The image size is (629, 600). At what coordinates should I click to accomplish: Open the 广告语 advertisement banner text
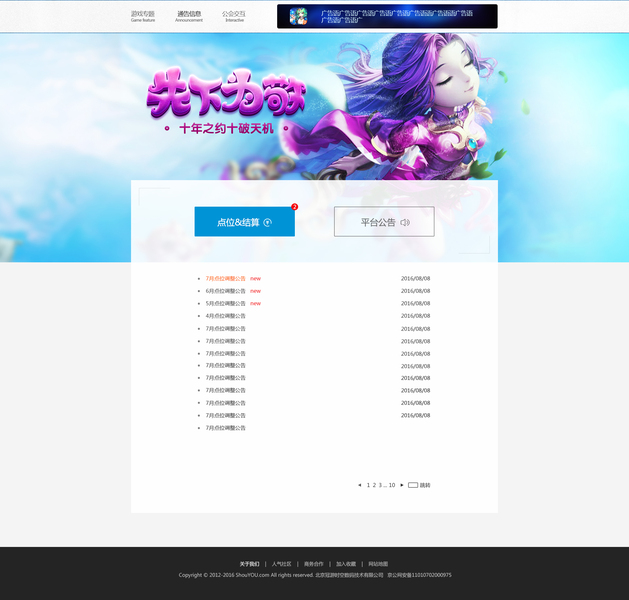pyautogui.click(x=397, y=16)
